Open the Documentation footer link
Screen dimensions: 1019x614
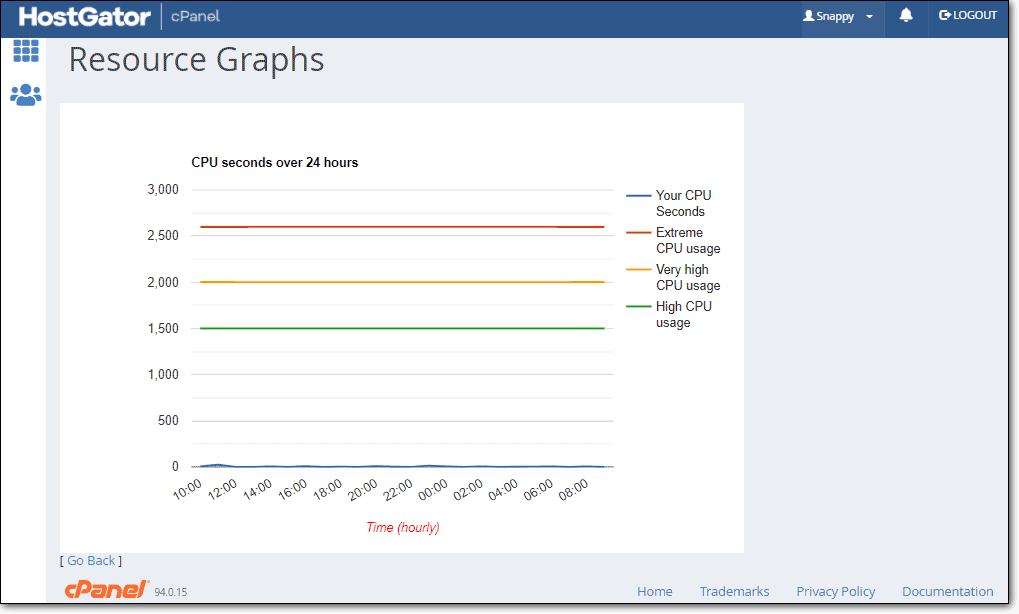(x=948, y=591)
